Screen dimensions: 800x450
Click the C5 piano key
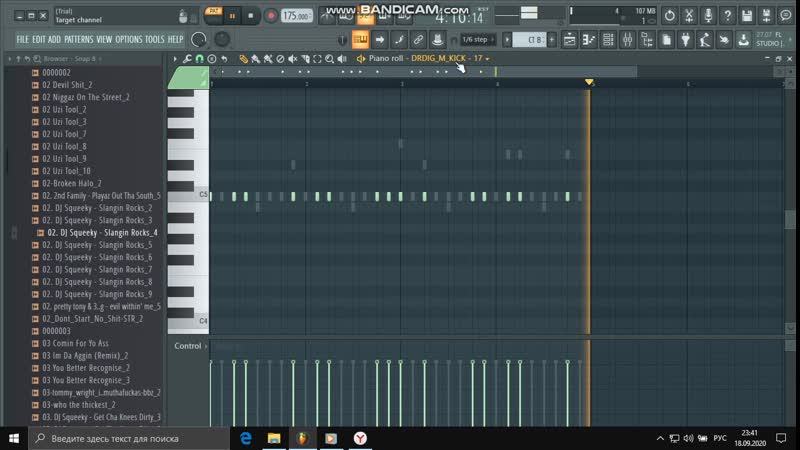pos(188,196)
